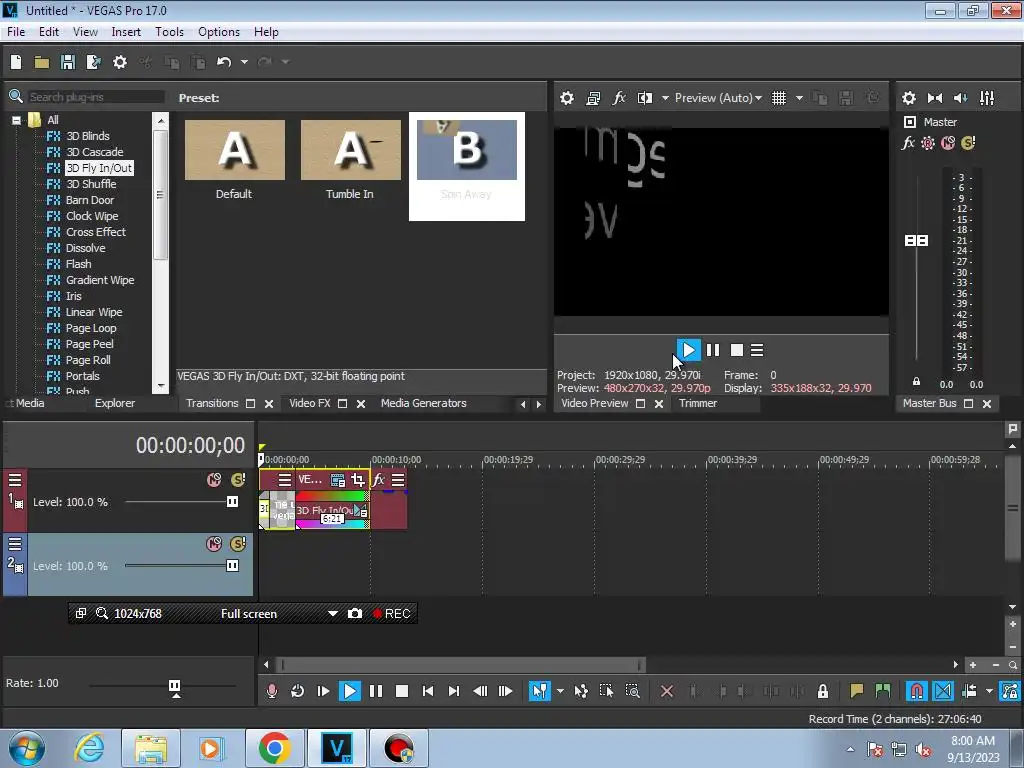This screenshot has height=768, width=1024.
Task: Open the Insert menu
Action: pyautogui.click(x=126, y=32)
